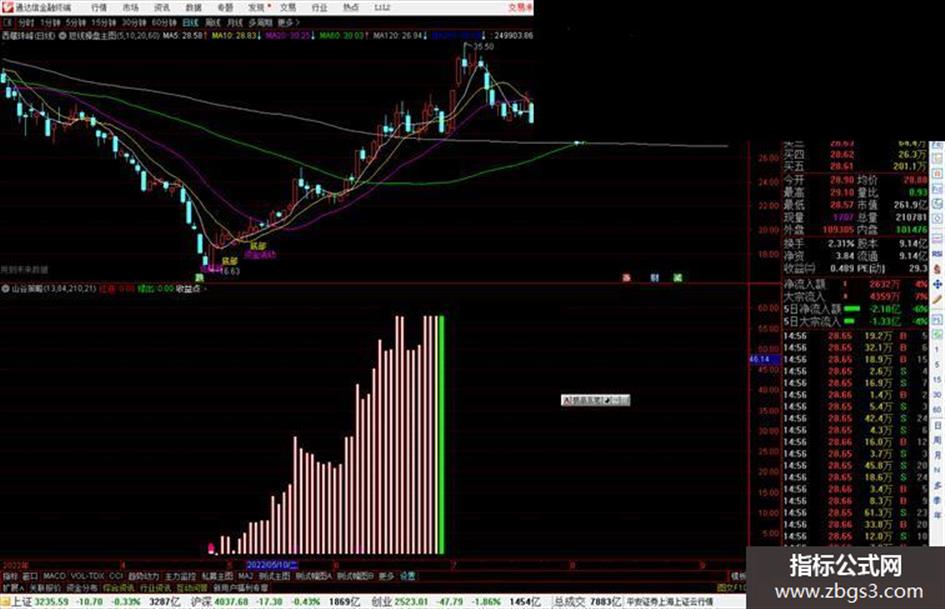Viewport: 945px width, 609px height.
Task: Switch to 1分钟 period tab
Action: point(50,22)
